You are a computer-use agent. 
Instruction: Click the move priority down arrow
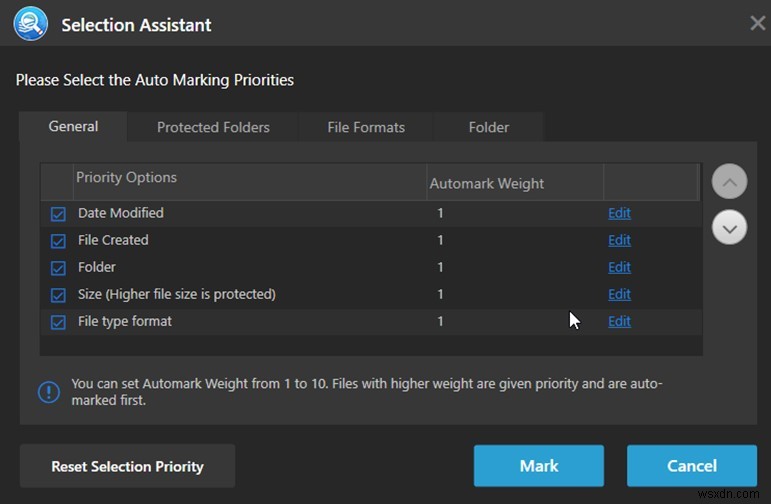[729, 228]
